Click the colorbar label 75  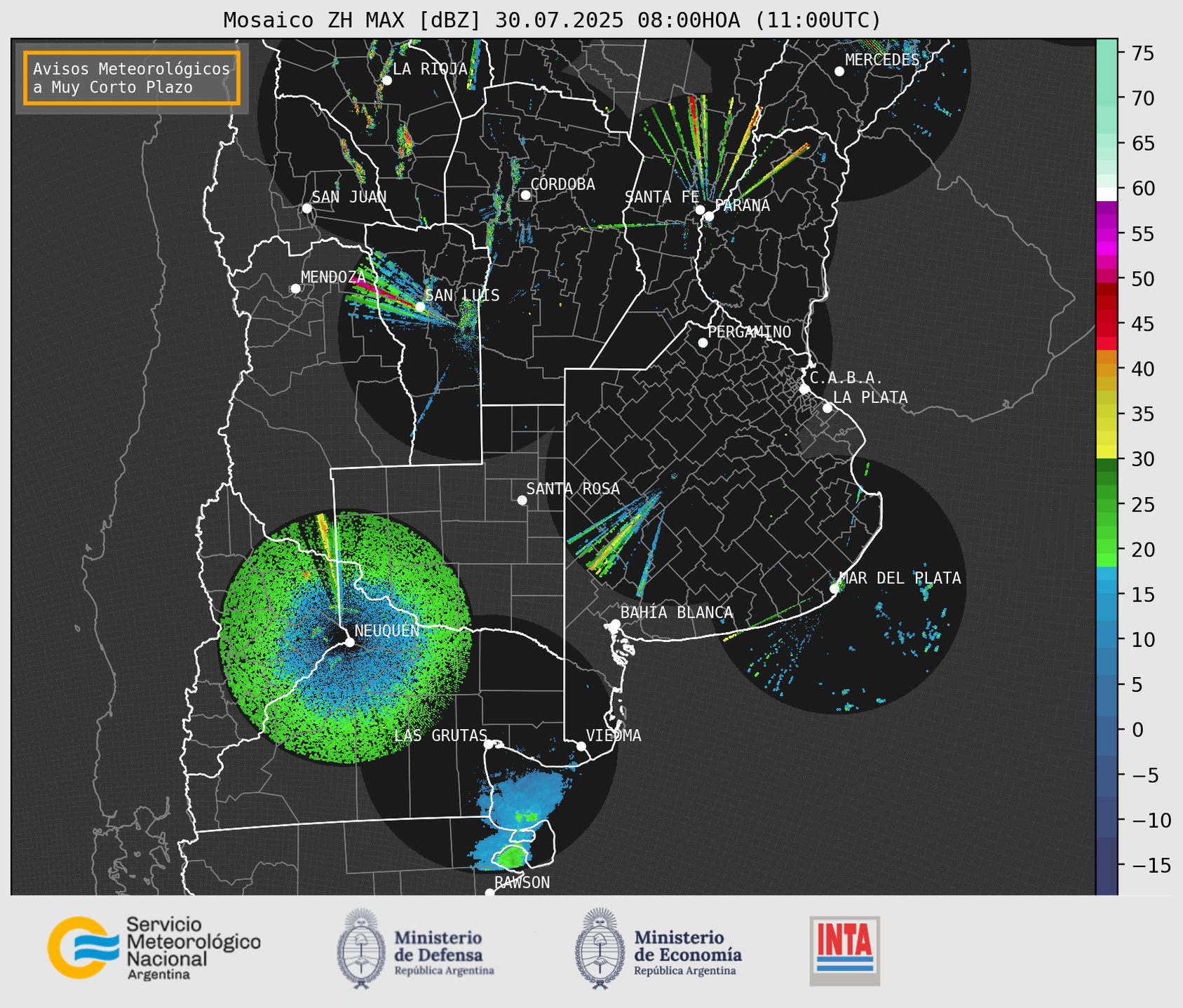pos(1142,53)
